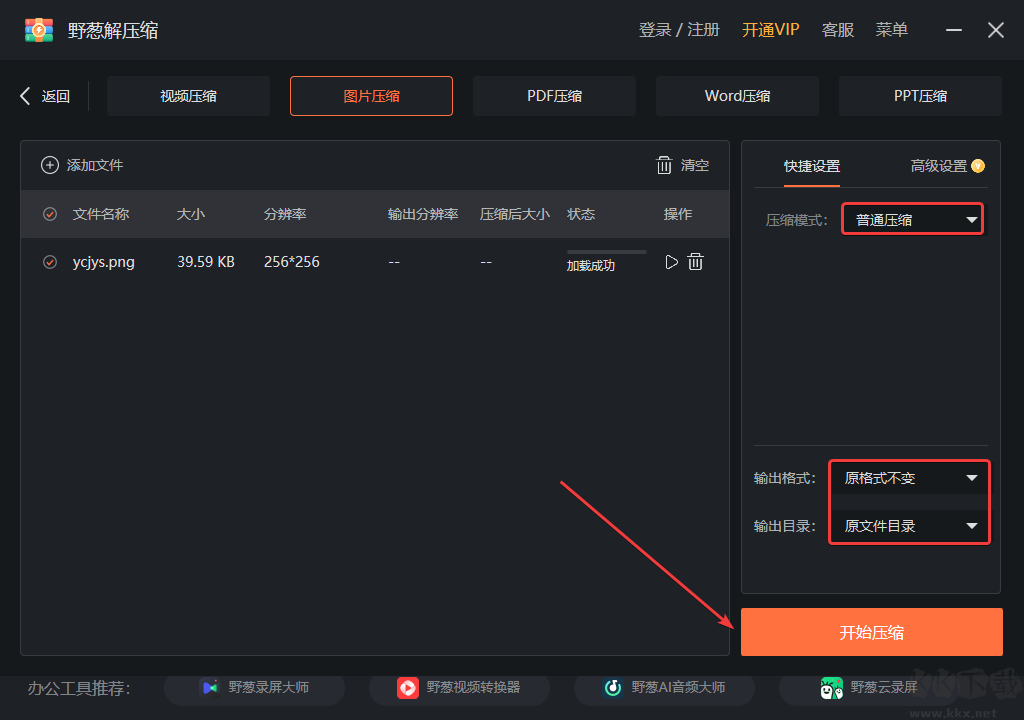
Task: Clear the file list via trash icon
Action: [x=664, y=165]
